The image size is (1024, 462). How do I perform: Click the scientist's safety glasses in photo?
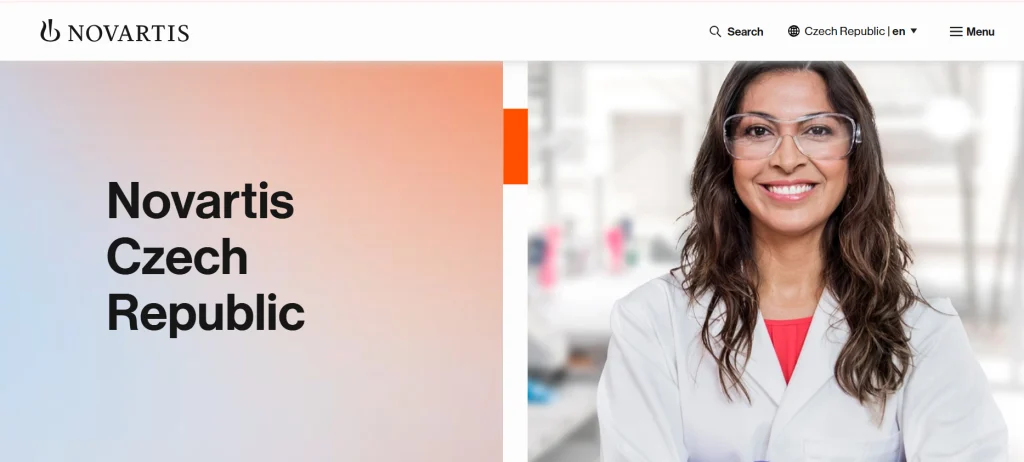(792, 136)
